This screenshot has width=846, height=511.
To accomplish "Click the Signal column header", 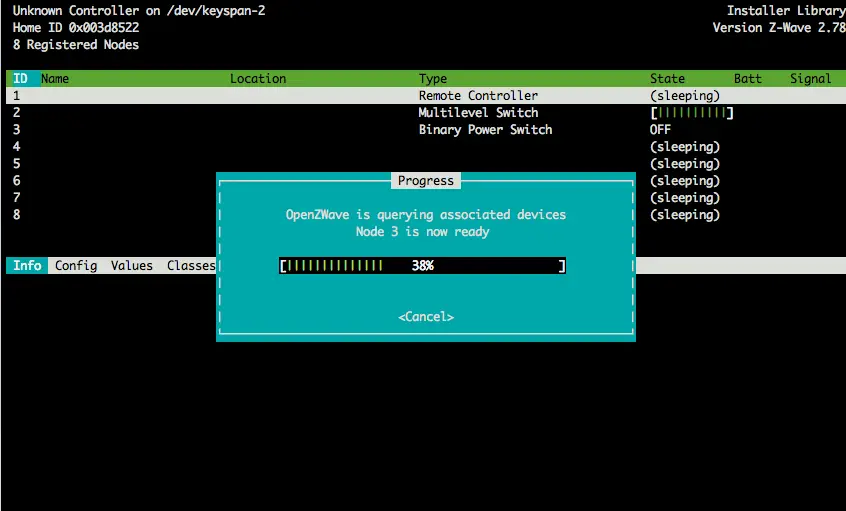I will 810,79.
